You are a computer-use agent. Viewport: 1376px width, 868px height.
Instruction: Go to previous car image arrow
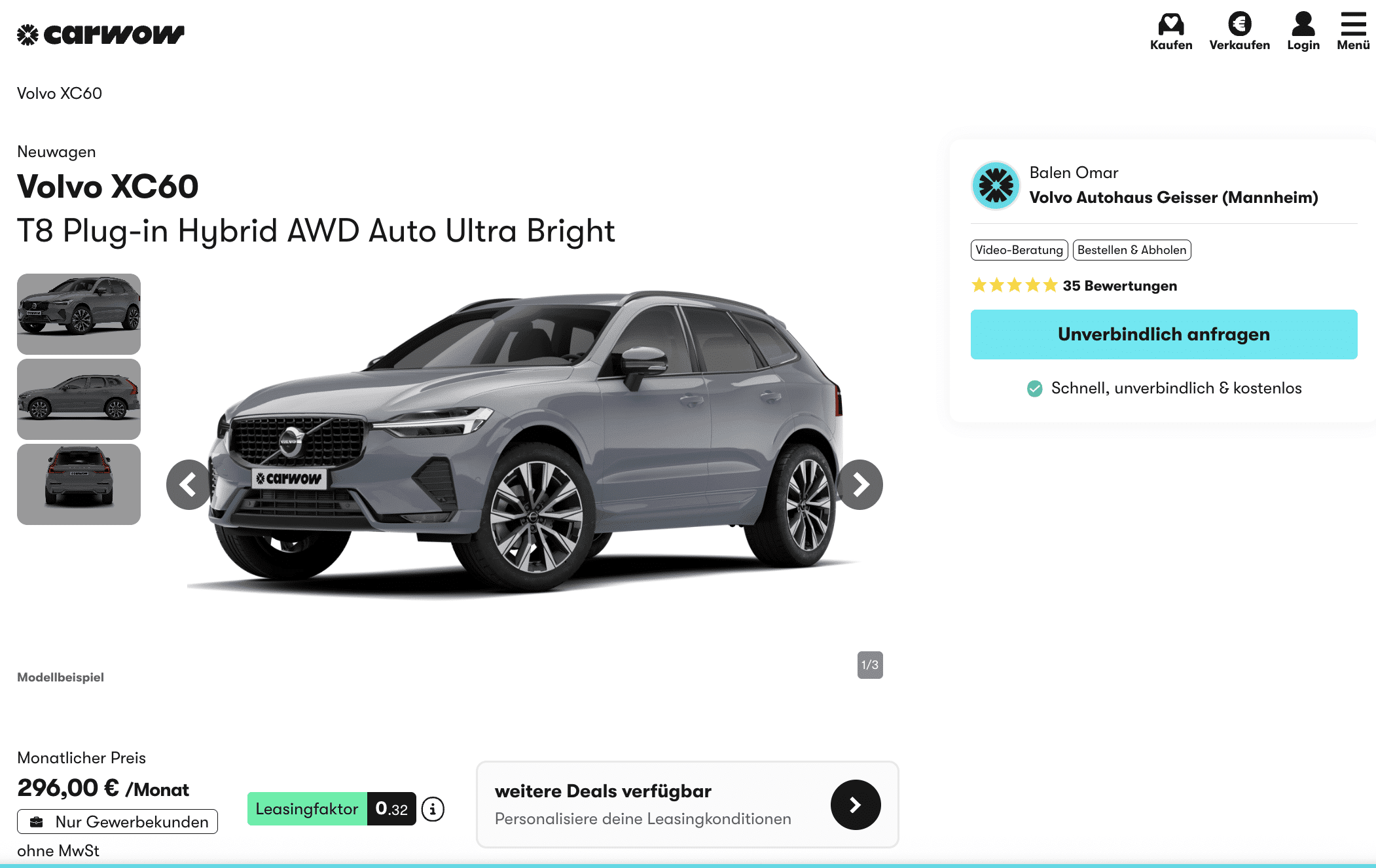(x=189, y=484)
